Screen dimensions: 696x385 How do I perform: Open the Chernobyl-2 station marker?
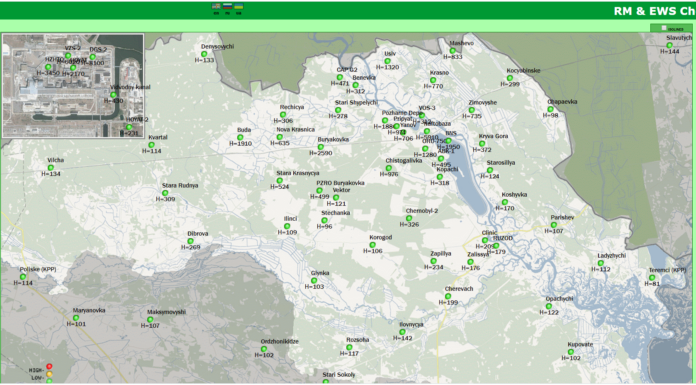tap(409, 218)
